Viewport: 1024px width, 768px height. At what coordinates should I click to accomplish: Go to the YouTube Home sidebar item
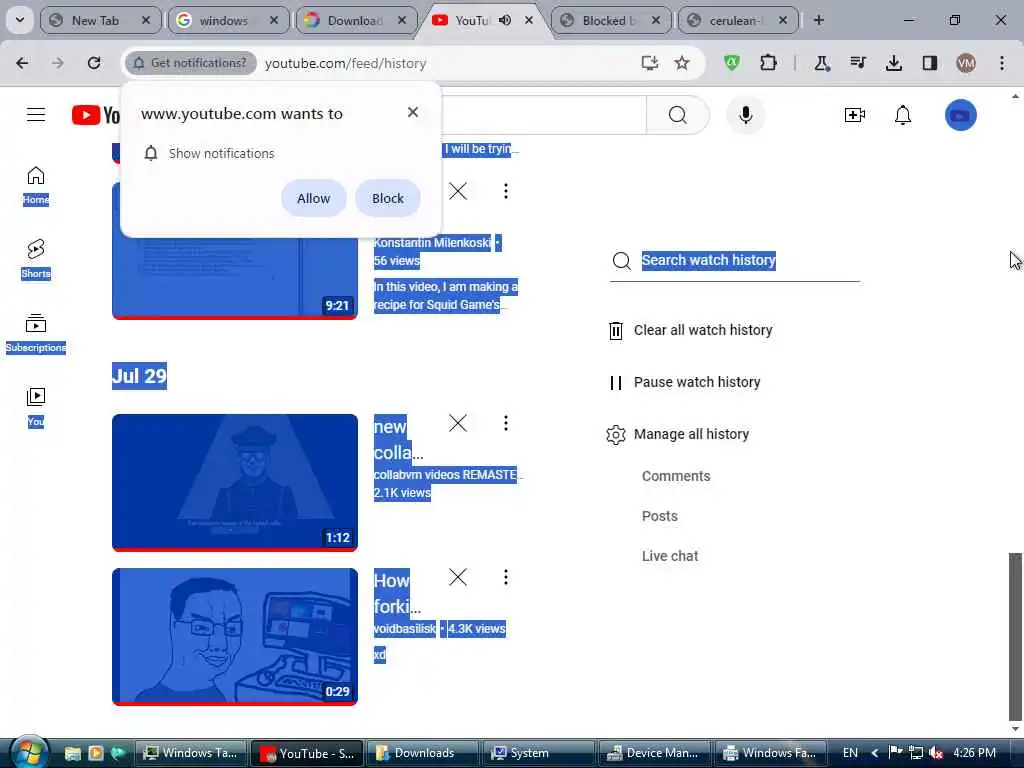(x=36, y=185)
